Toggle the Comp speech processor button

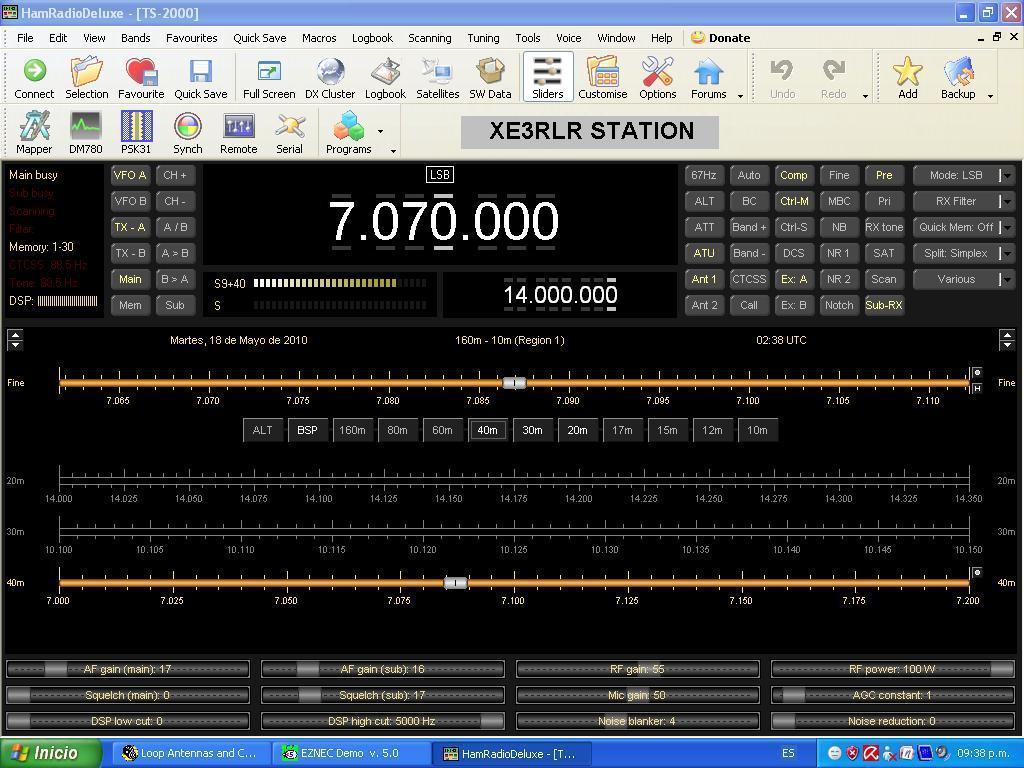(793, 175)
